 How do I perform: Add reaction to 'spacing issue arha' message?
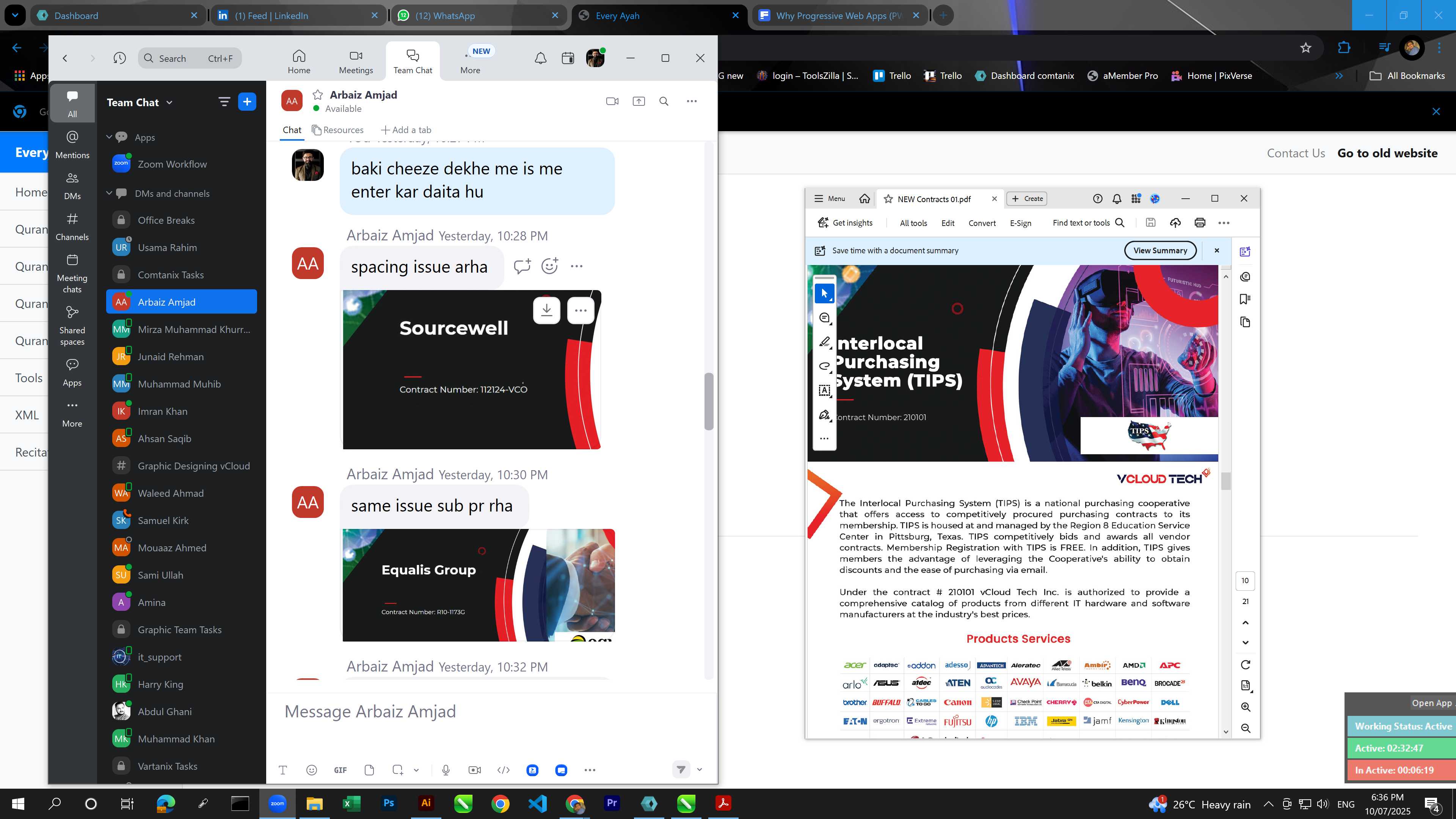point(549,266)
